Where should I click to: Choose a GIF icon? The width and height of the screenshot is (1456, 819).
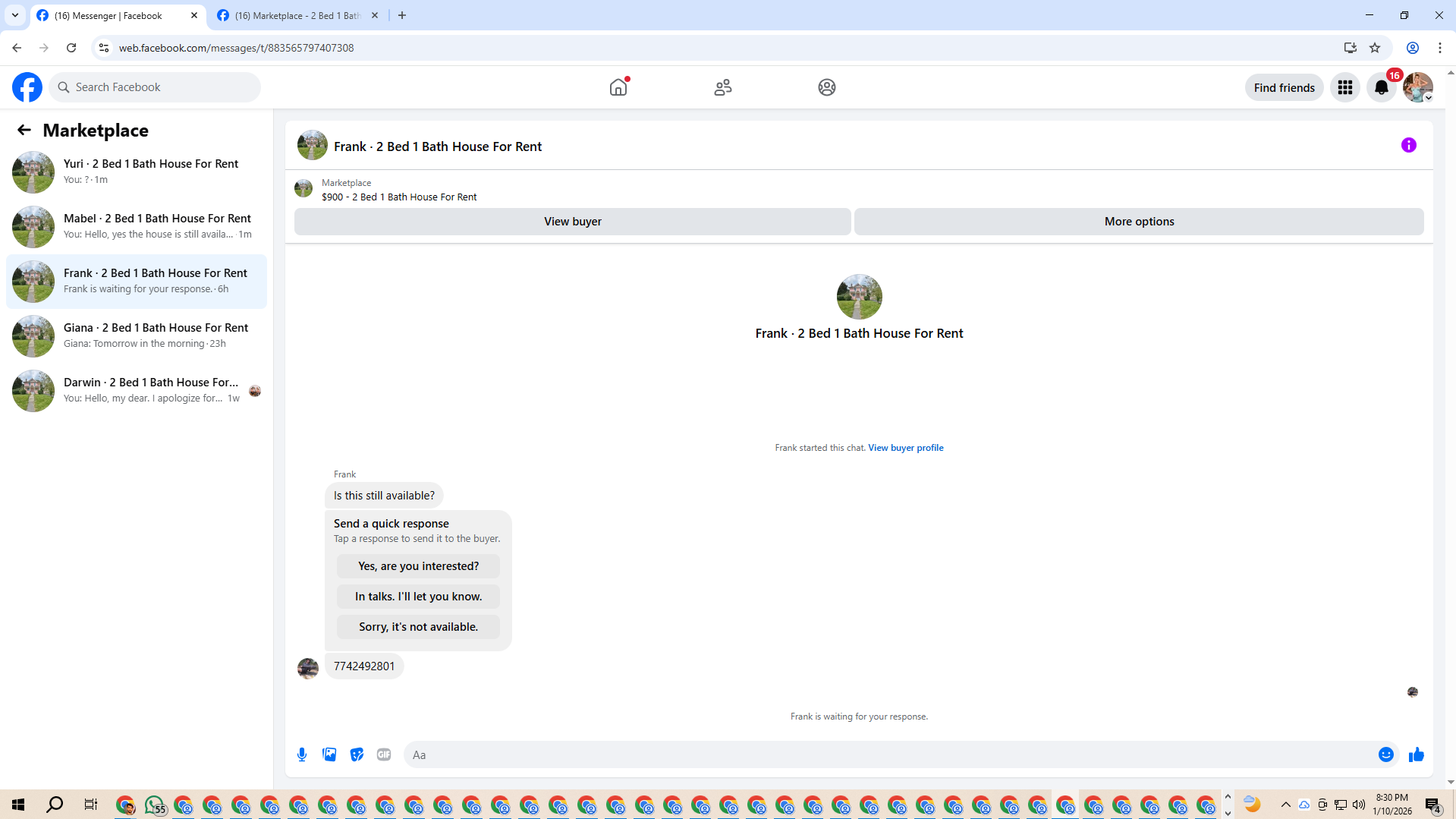[x=384, y=754]
